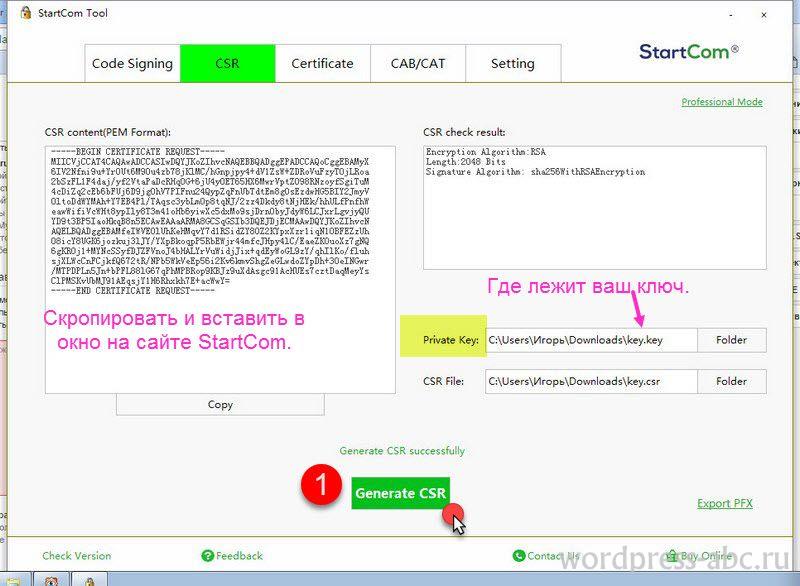Open the Certificate tab
Screen dimensions: 800x586
322,64
